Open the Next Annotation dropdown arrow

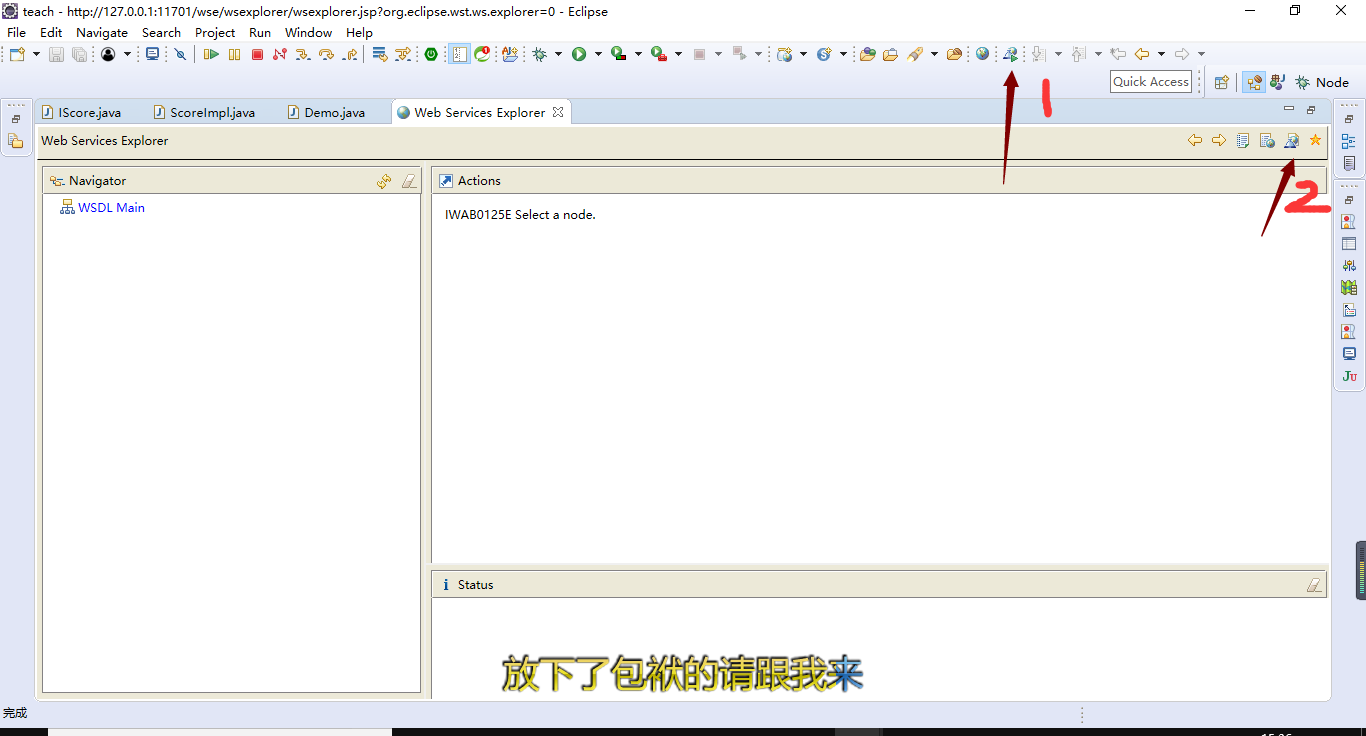click(1058, 54)
